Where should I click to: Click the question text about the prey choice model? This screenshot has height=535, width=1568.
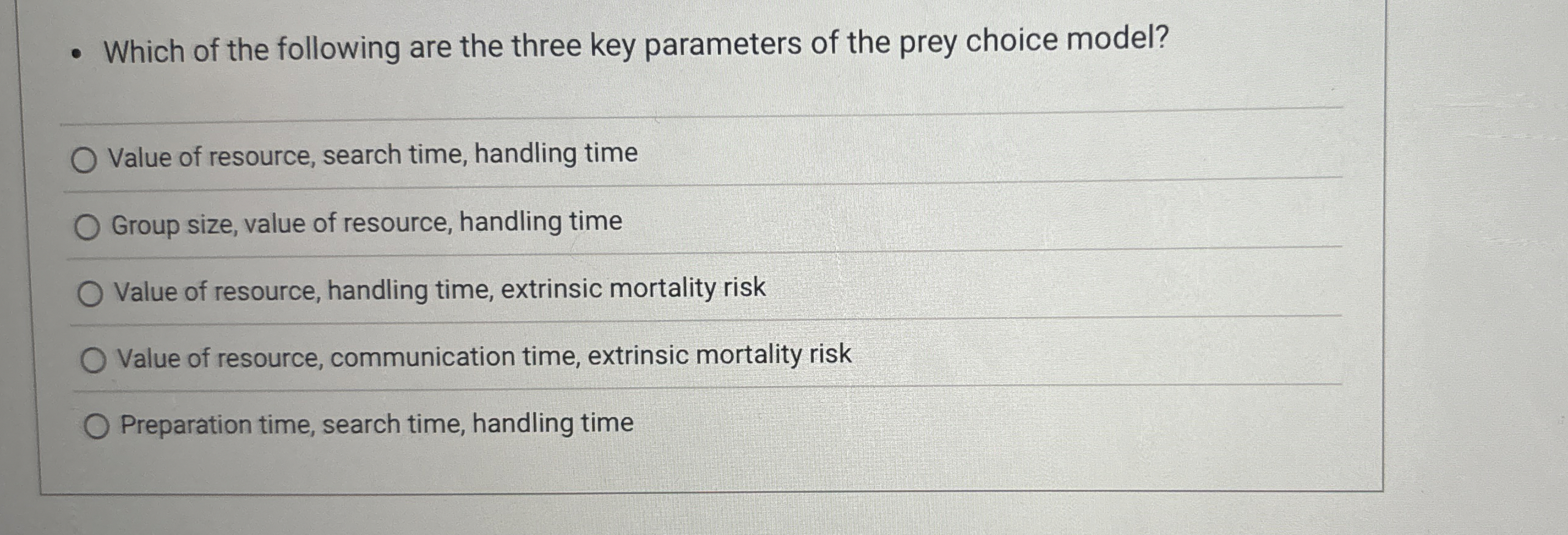point(636,45)
